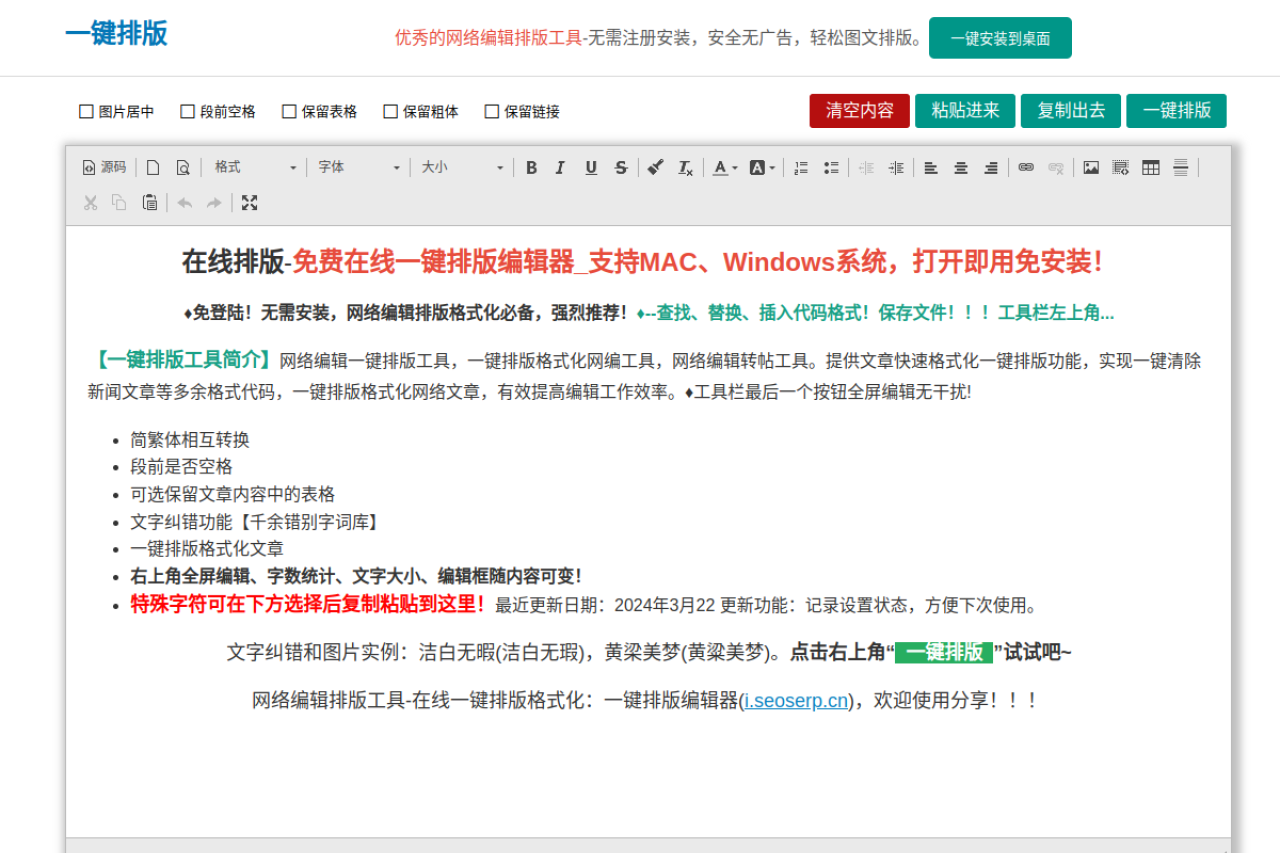Check the 保留表格 option
The height and width of the screenshot is (853, 1280).
click(290, 111)
